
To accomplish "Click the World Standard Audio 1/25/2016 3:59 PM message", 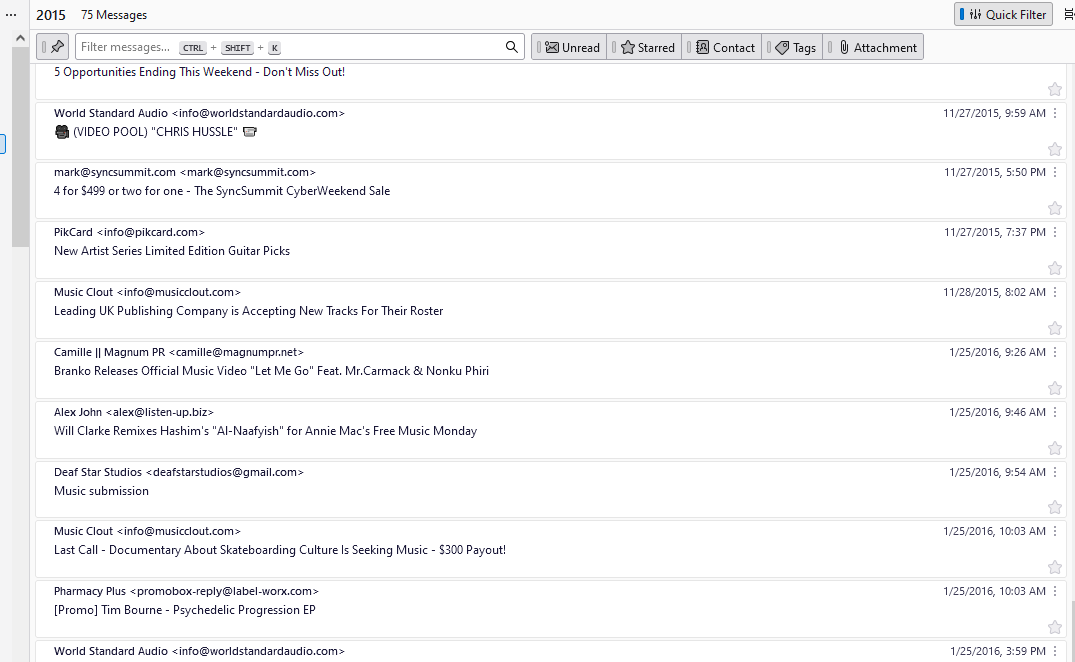I will click(551, 652).
